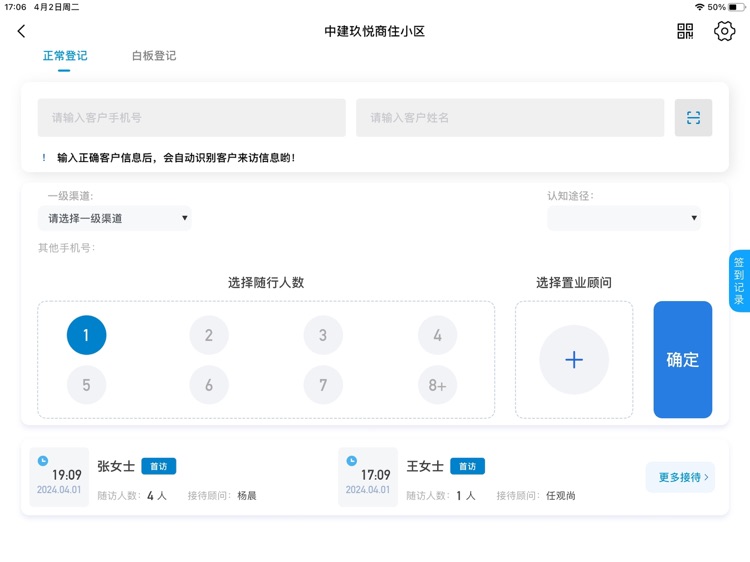Screen dimensions: 750x562
Task: Tap the date 2024.04.01 under 19:09
Action: (59, 490)
